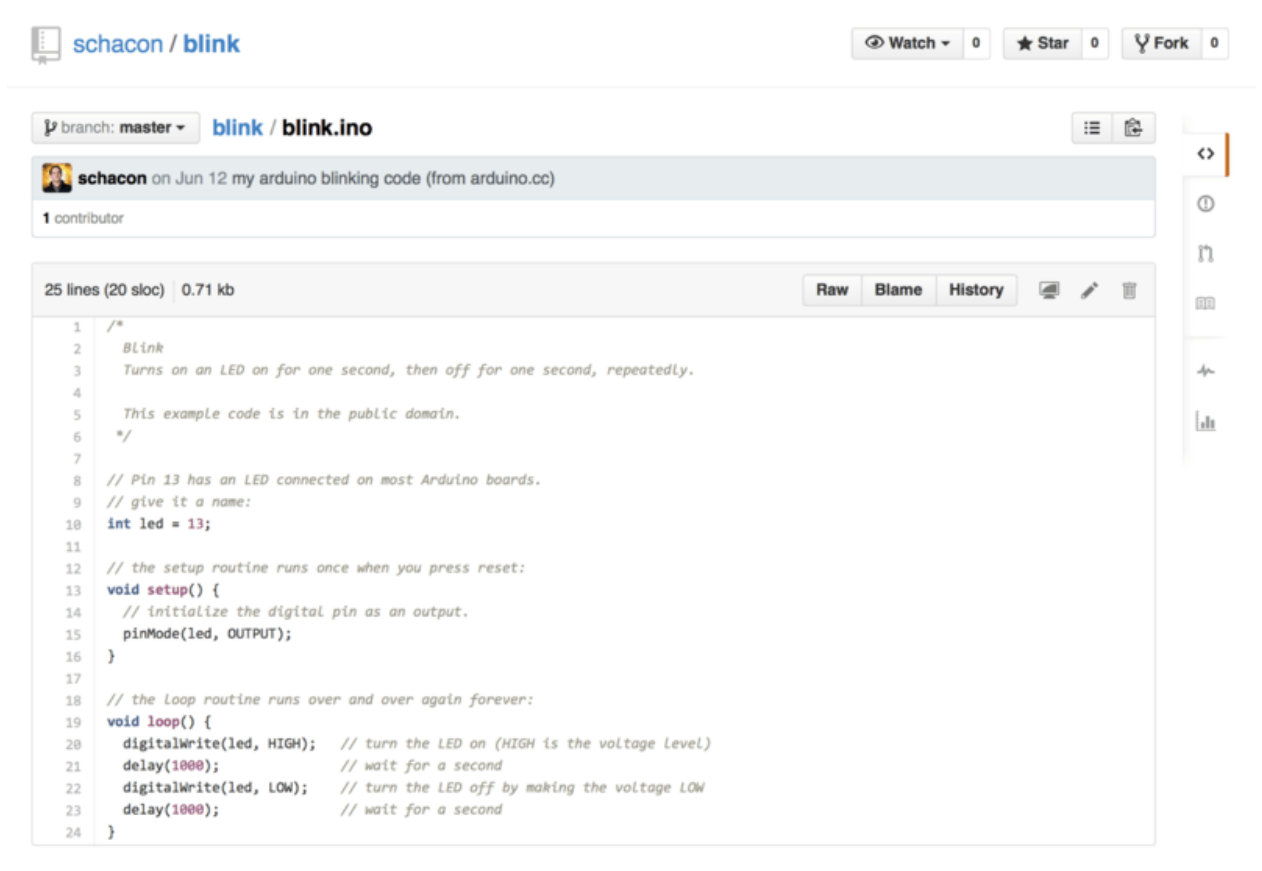Select line number 13 in the code
1262x871 pixels.
coord(75,590)
